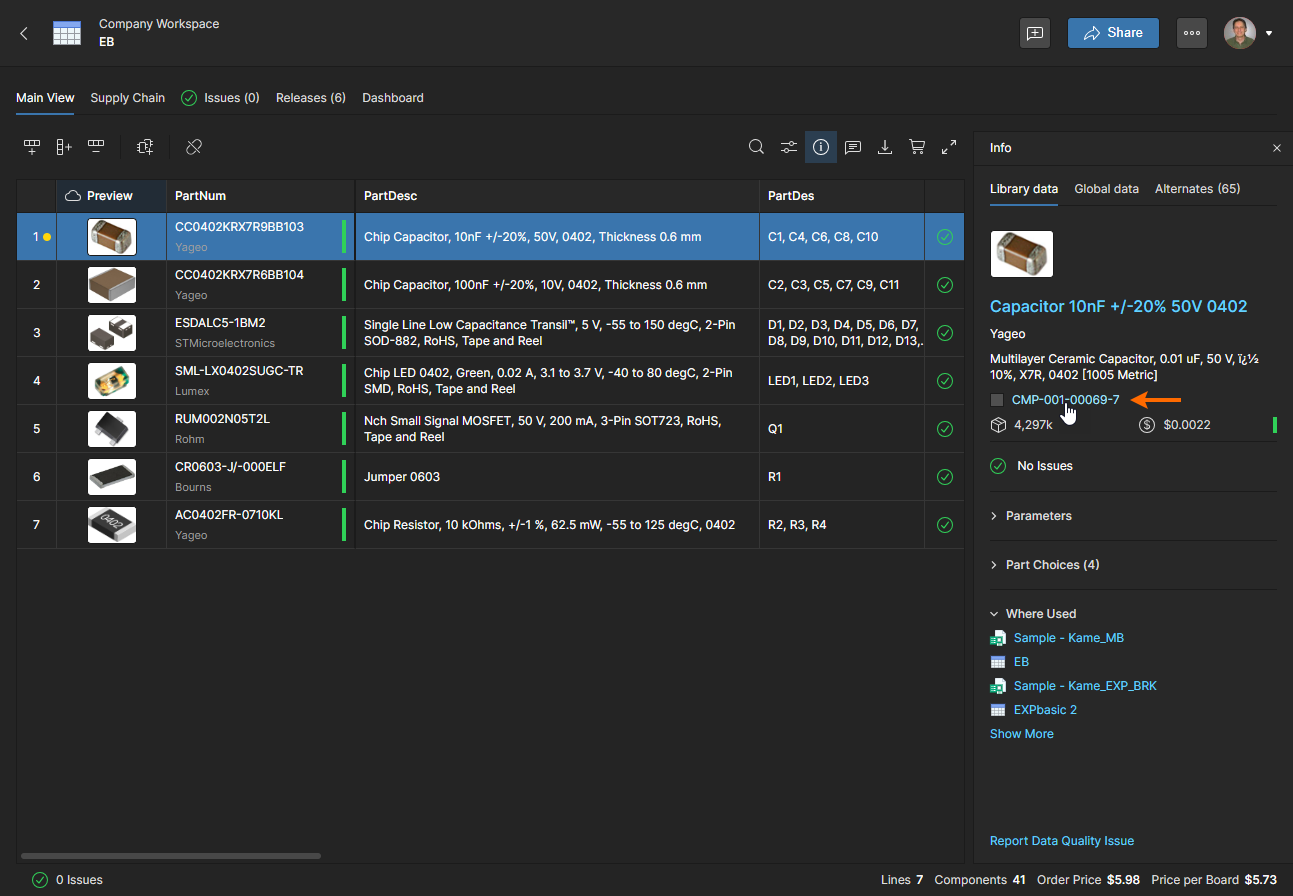Select the RUM002N05T2L MOSFET thumbnail

pos(112,429)
